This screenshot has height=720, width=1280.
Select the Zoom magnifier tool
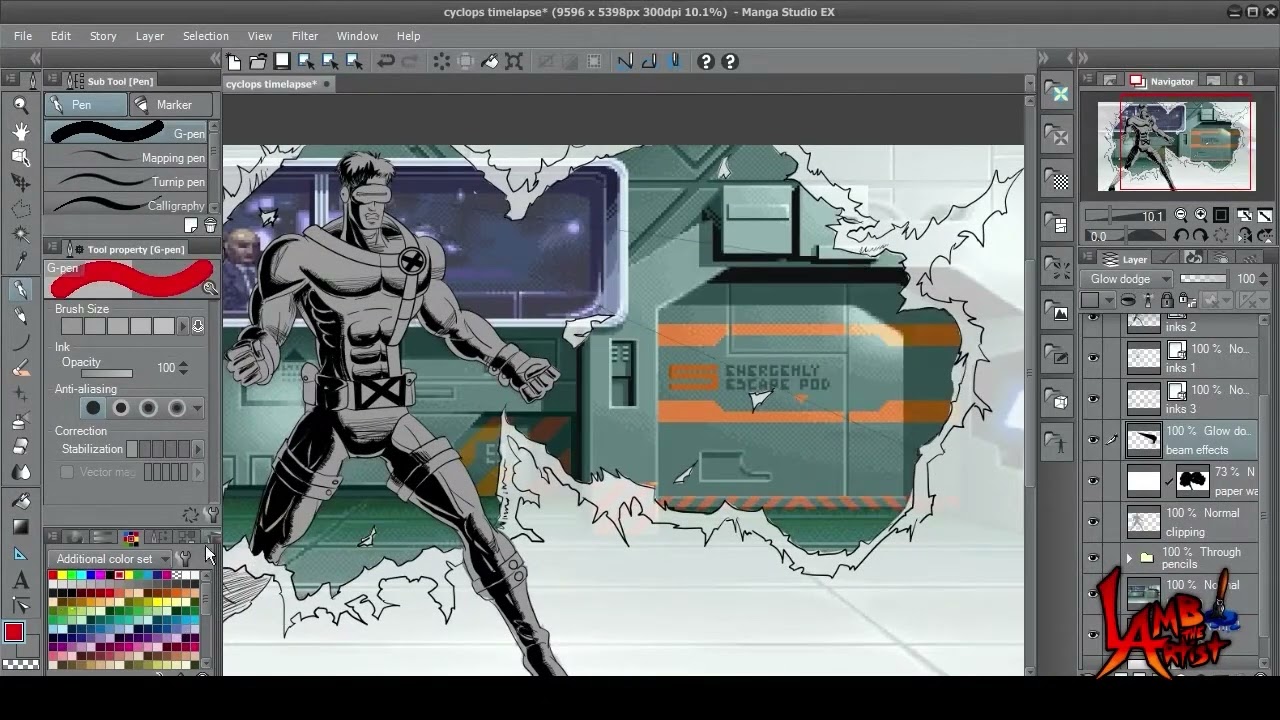[x=20, y=105]
